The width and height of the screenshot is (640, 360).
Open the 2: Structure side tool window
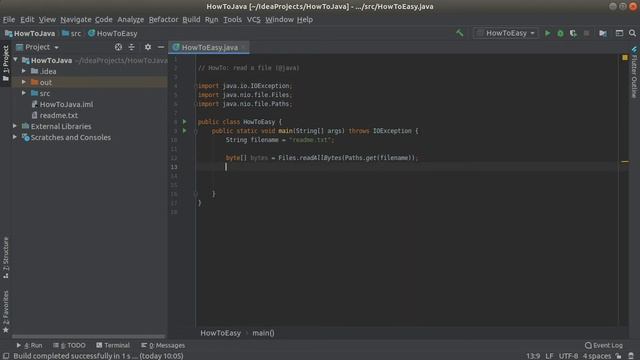point(6,258)
